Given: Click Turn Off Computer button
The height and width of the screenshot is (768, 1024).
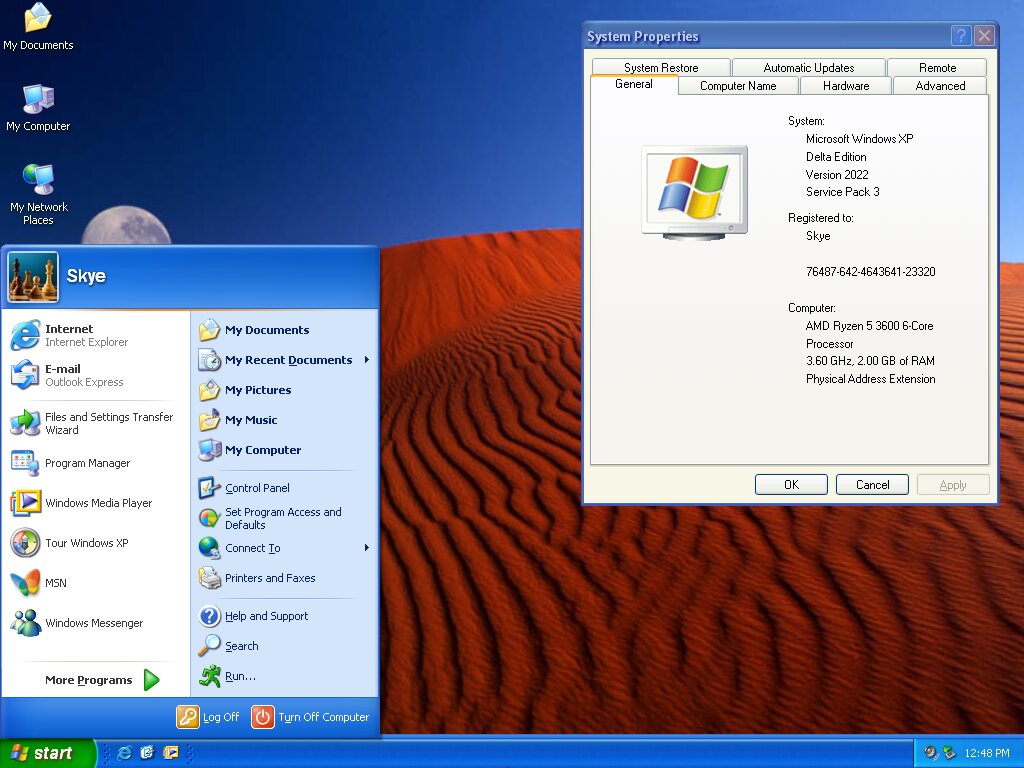Looking at the screenshot, I should pos(311,716).
